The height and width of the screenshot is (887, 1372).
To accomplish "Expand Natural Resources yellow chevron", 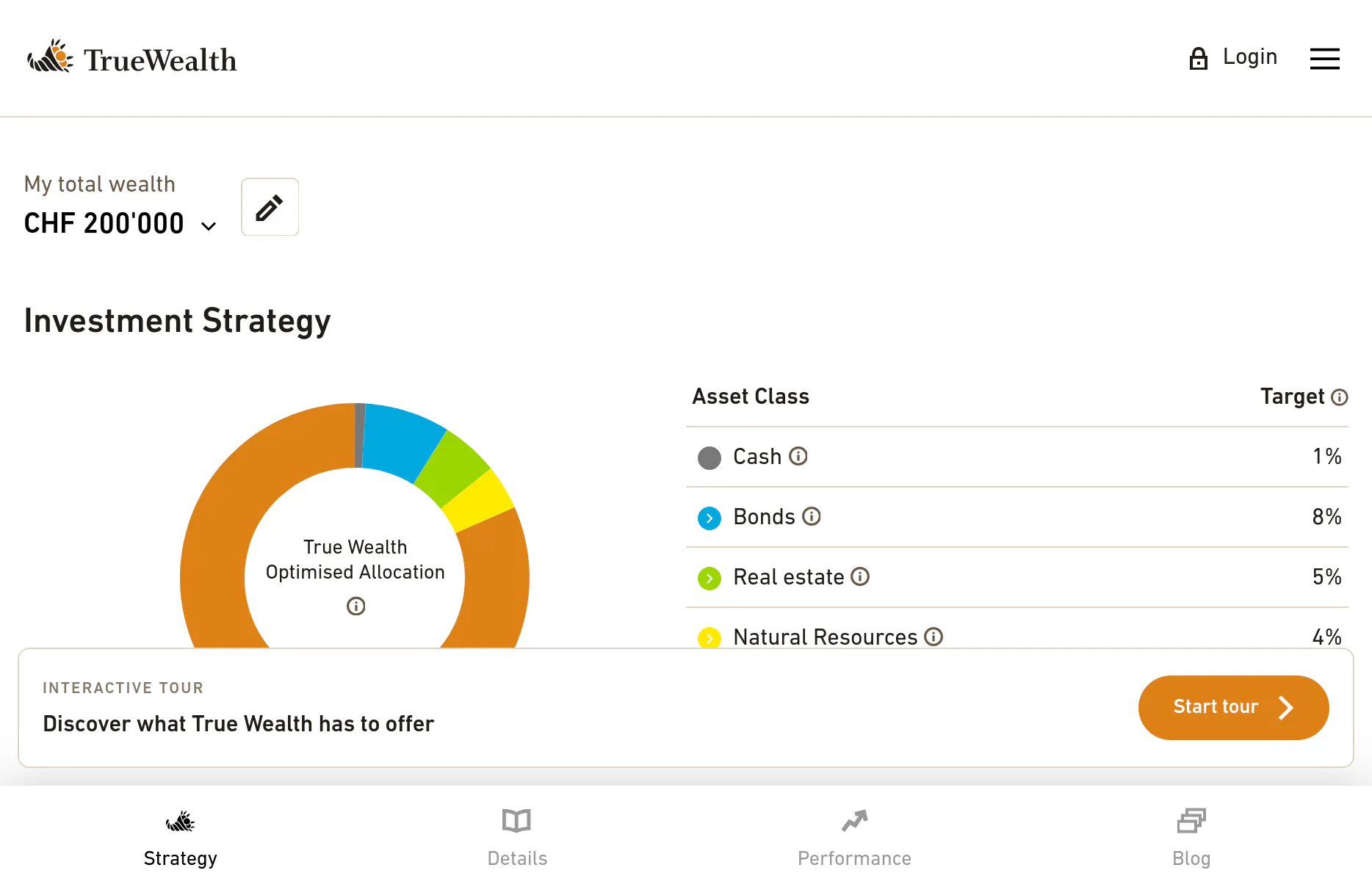I will click(710, 637).
